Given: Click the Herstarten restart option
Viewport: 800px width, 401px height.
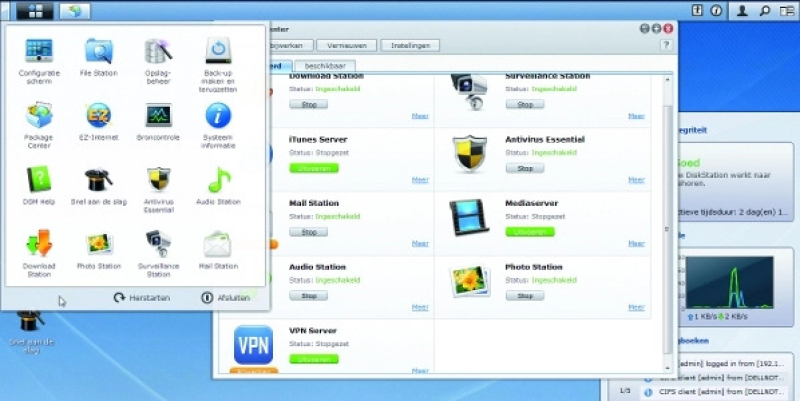Looking at the screenshot, I should click(x=141, y=297).
